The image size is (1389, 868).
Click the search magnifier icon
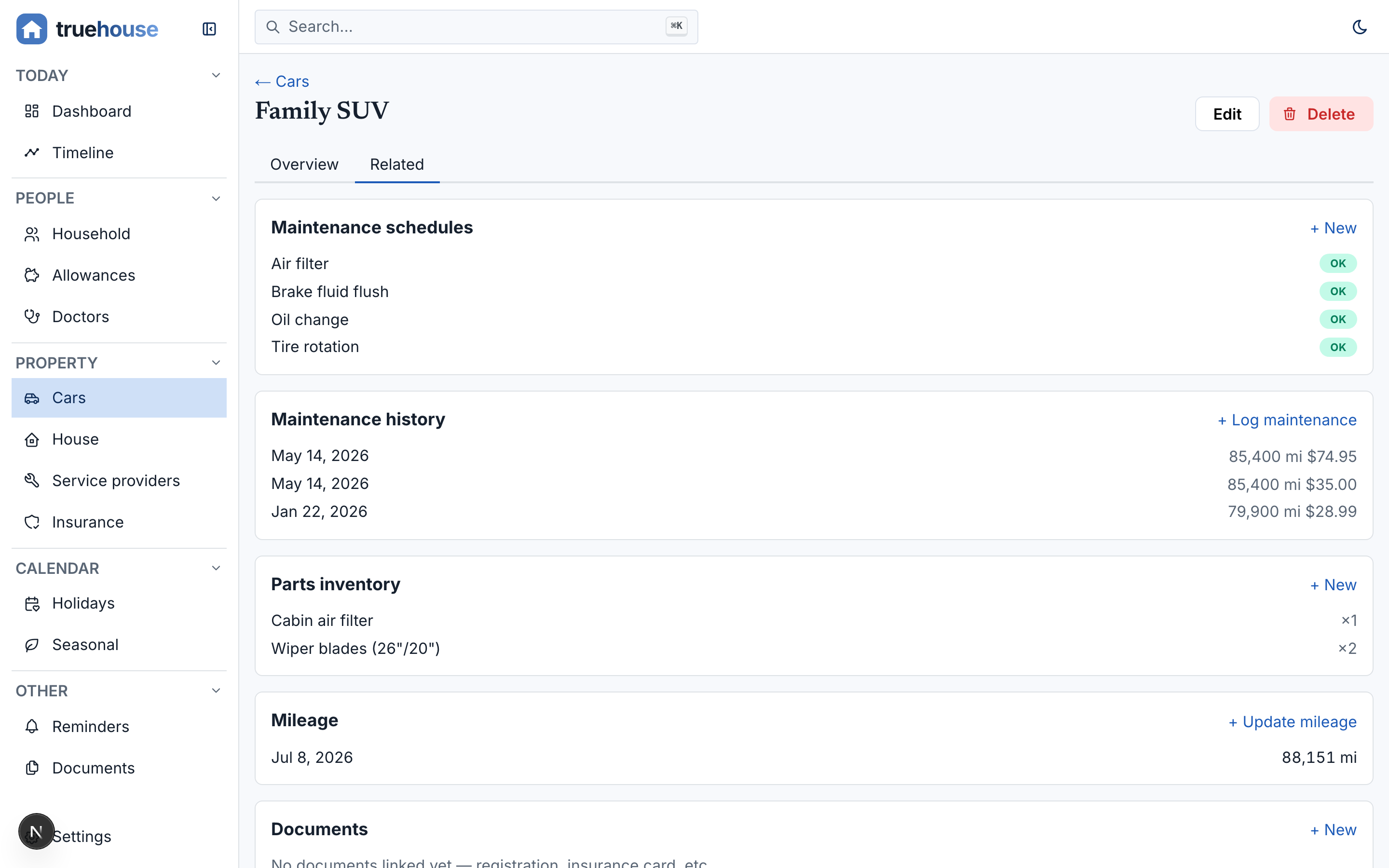[273, 27]
